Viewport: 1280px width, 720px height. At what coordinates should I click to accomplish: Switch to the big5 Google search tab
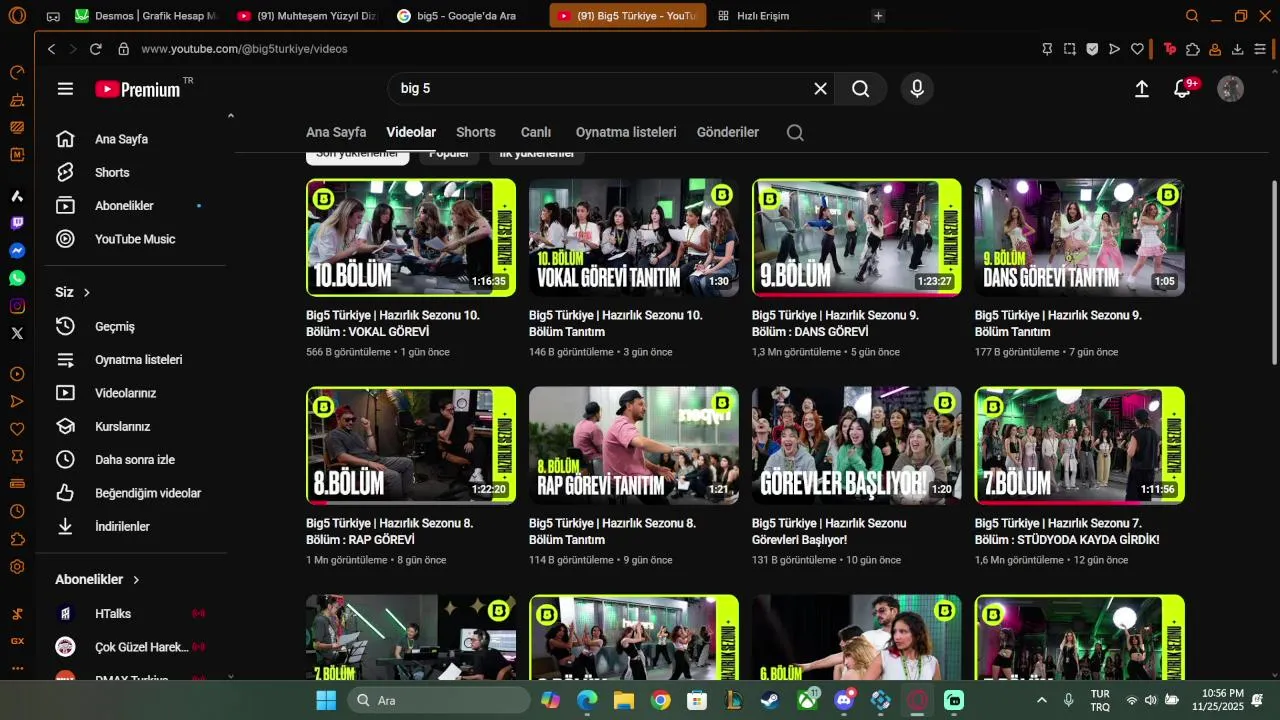(x=467, y=16)
